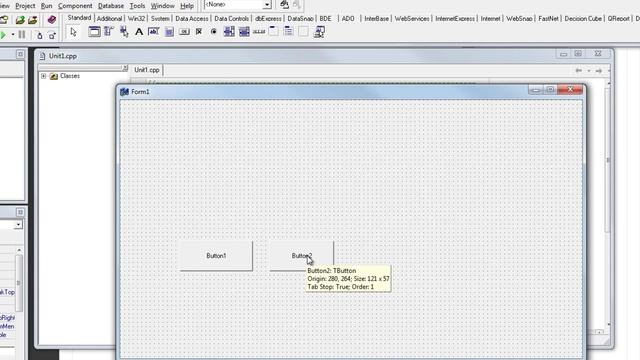Open the help book icon
The image size is (640, 360).
tap(51, 20)
